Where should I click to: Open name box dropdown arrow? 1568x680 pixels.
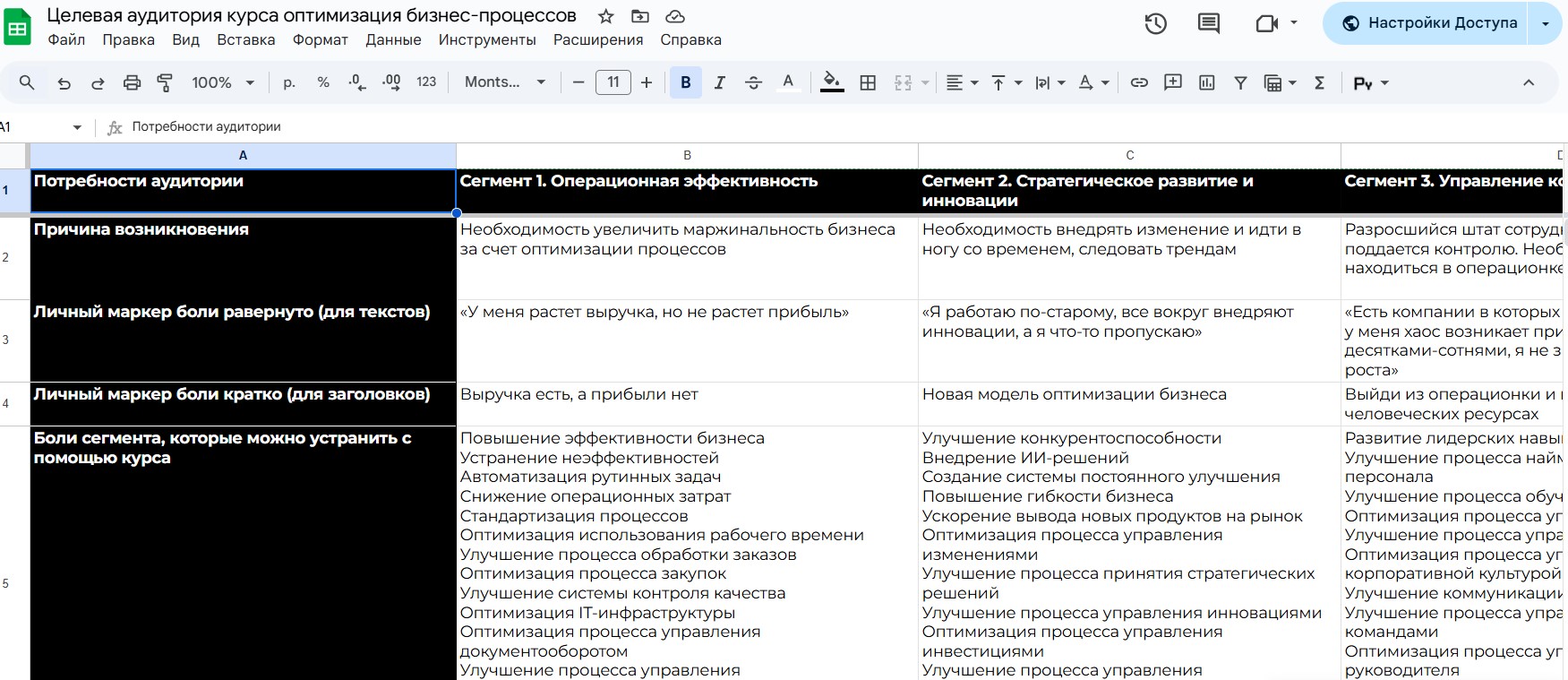point(77,127)
